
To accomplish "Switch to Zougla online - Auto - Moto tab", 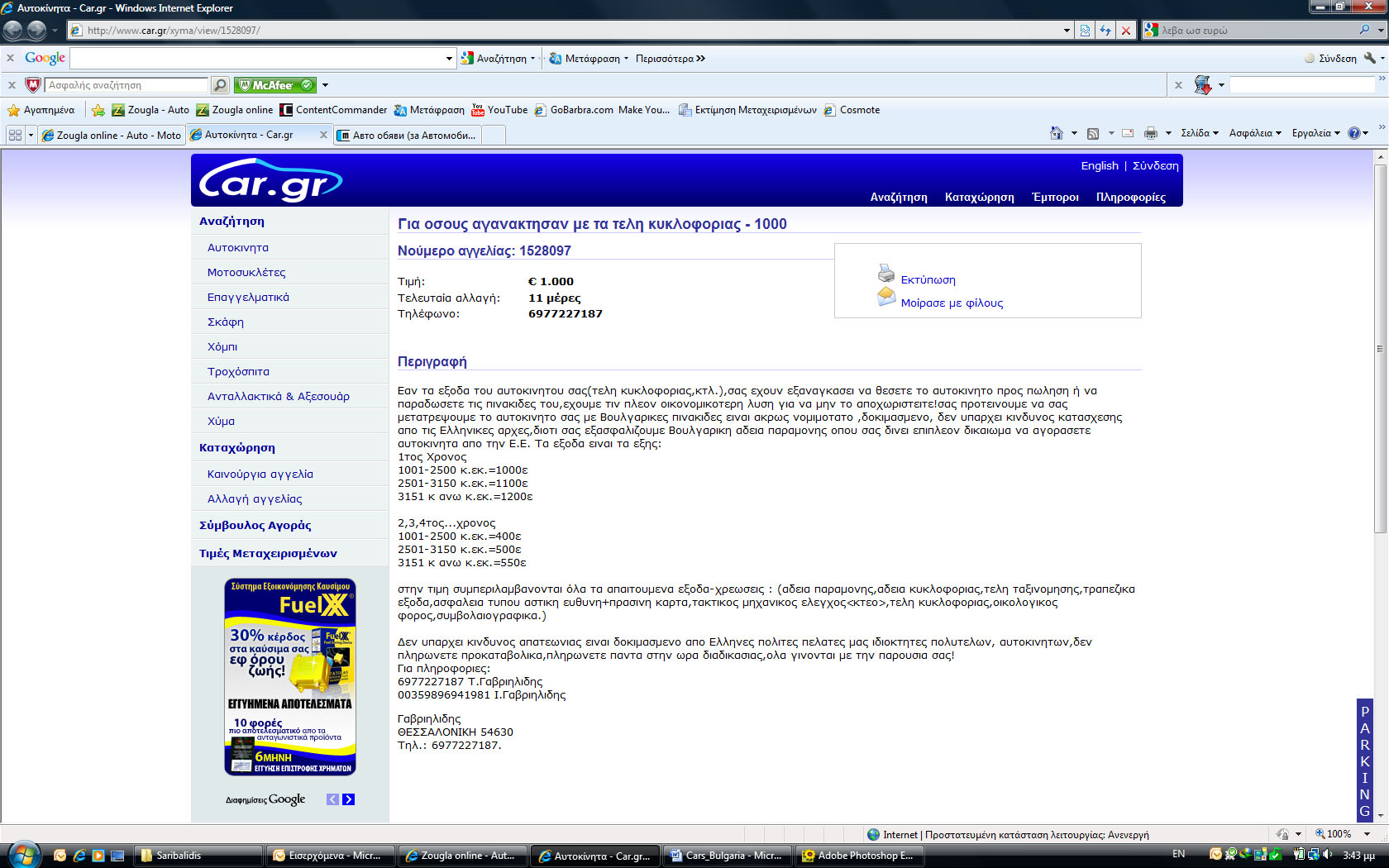I will [x=112, y=135].
